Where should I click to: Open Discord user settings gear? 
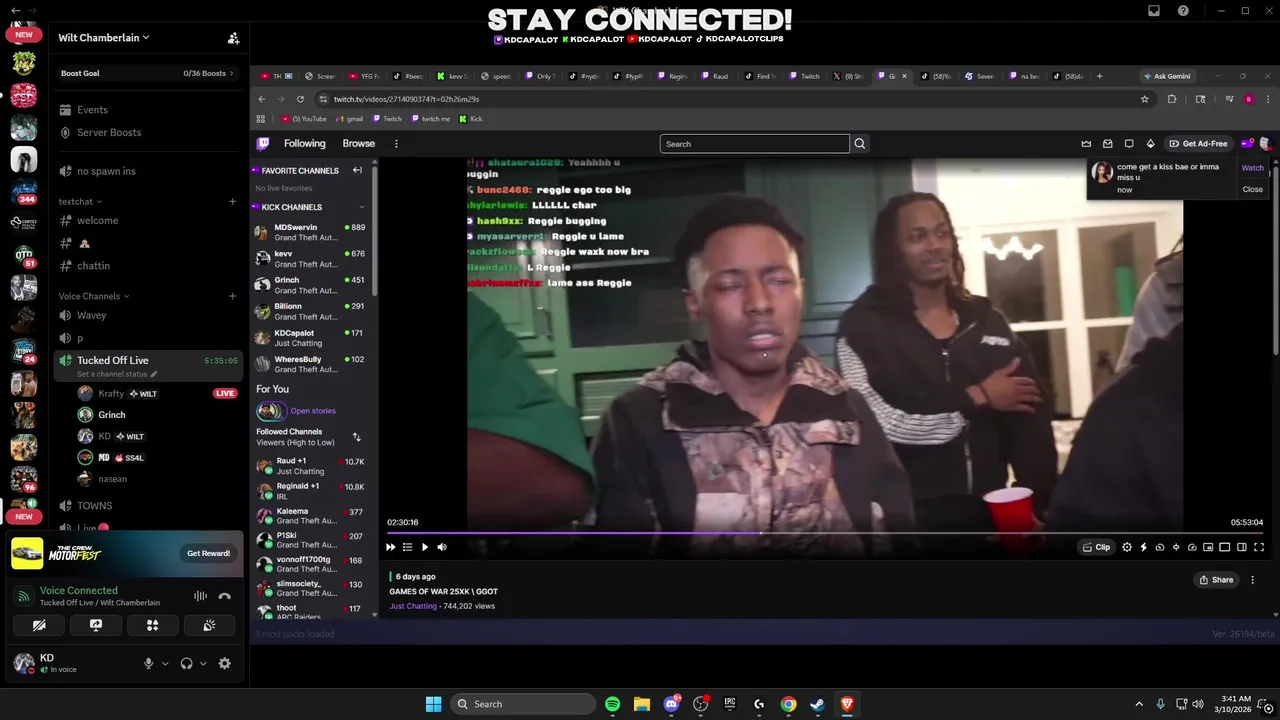225,663
